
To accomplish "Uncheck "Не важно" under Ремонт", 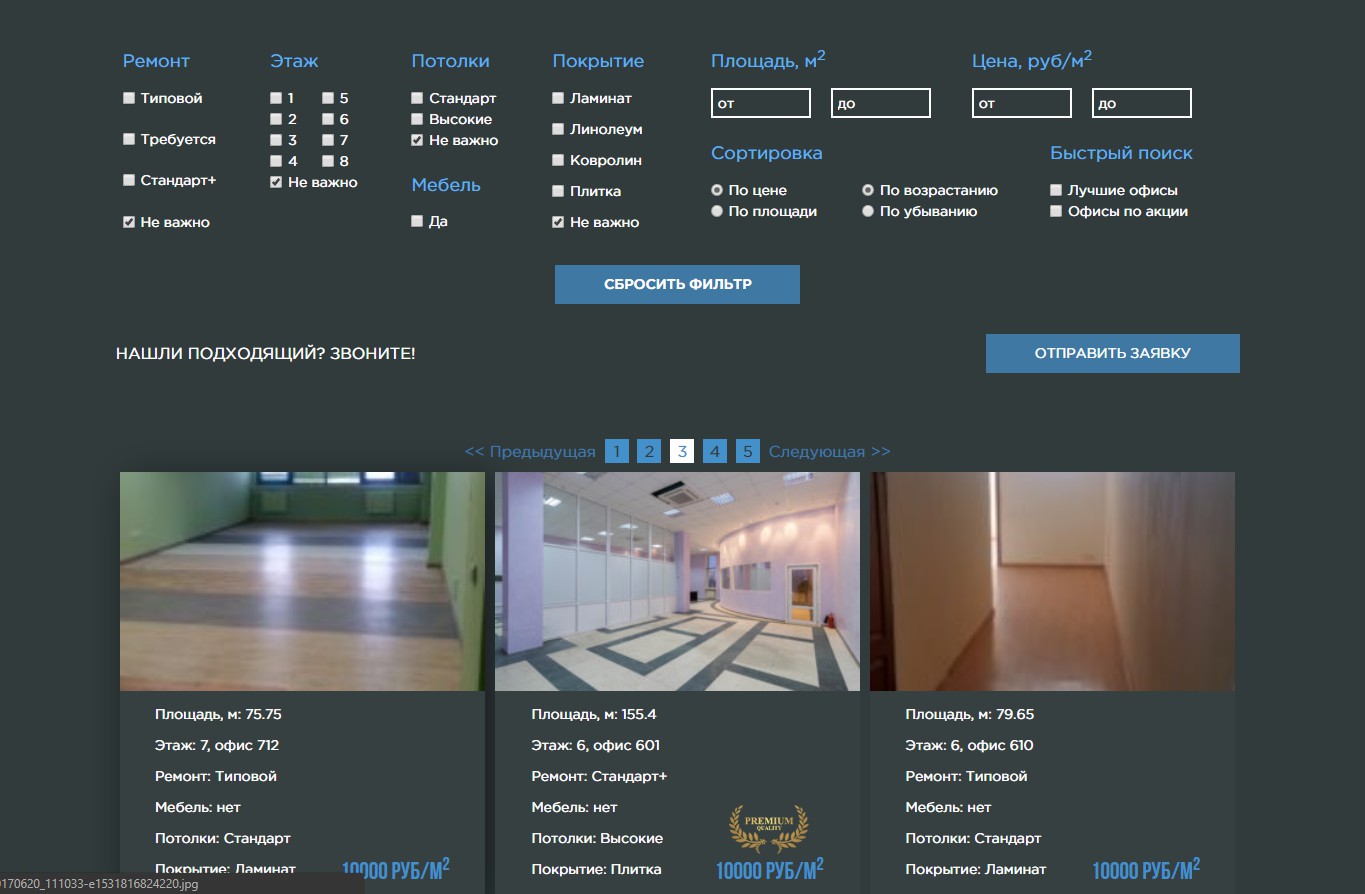I will coord(128,221).
